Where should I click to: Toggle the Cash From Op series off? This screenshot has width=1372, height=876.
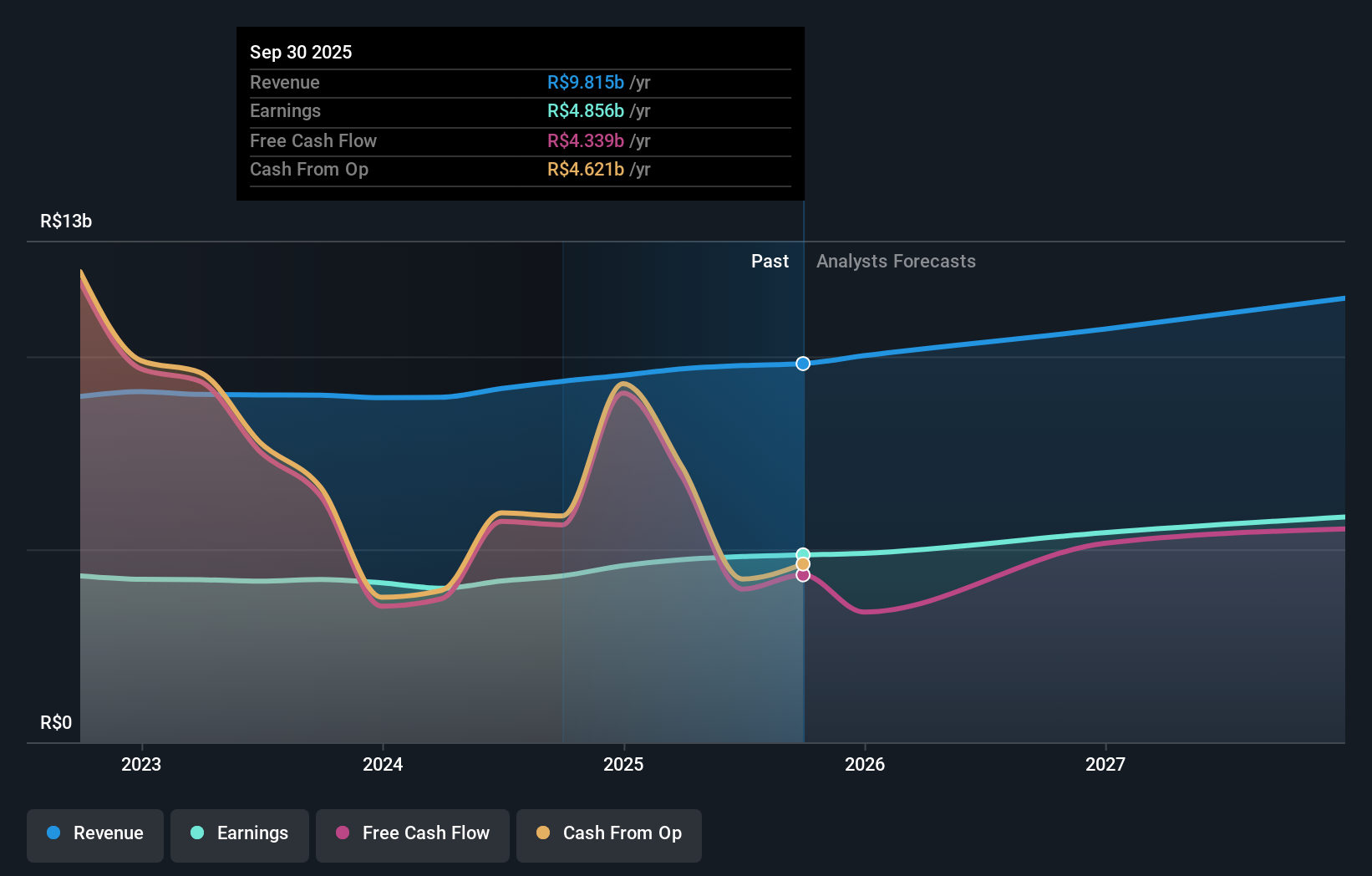coord(608,833)
